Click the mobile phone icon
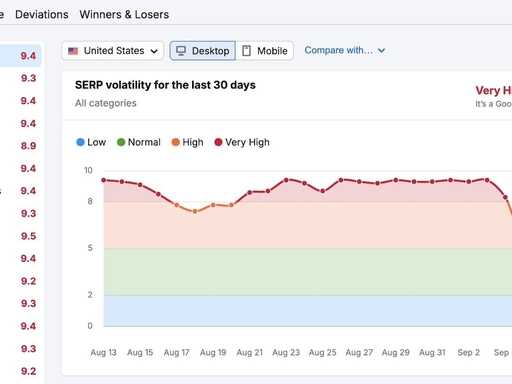The width and height of the screenshot is (512, 384). tap(246, 51)
